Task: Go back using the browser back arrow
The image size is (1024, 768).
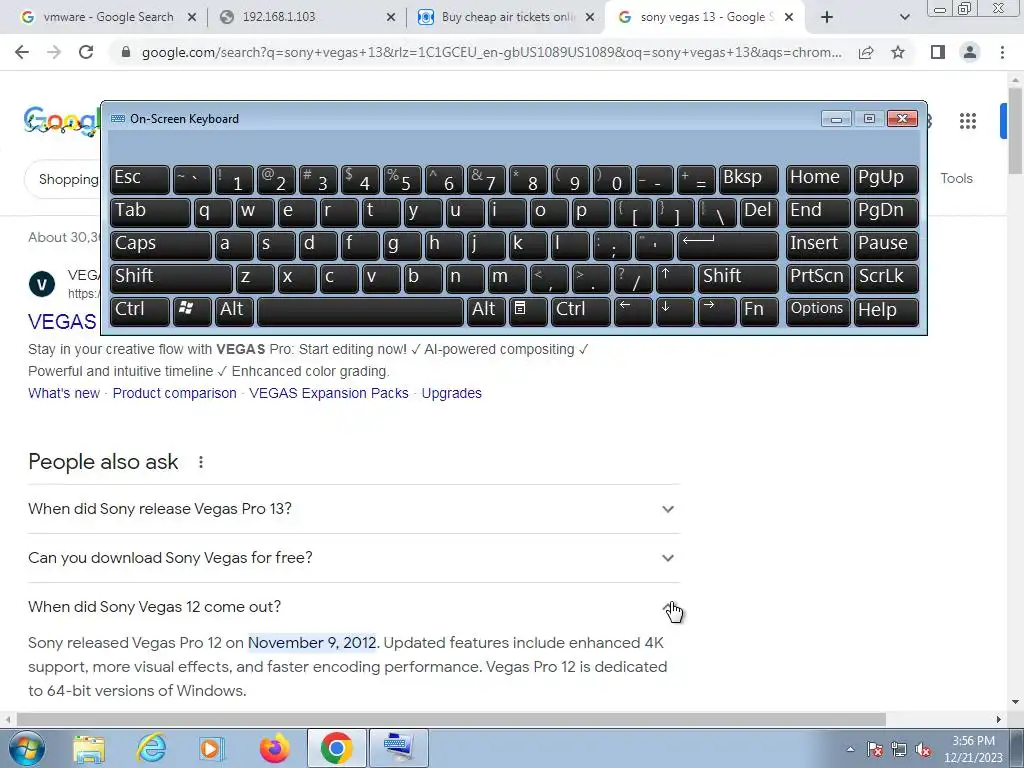Action: coord(22,52)
